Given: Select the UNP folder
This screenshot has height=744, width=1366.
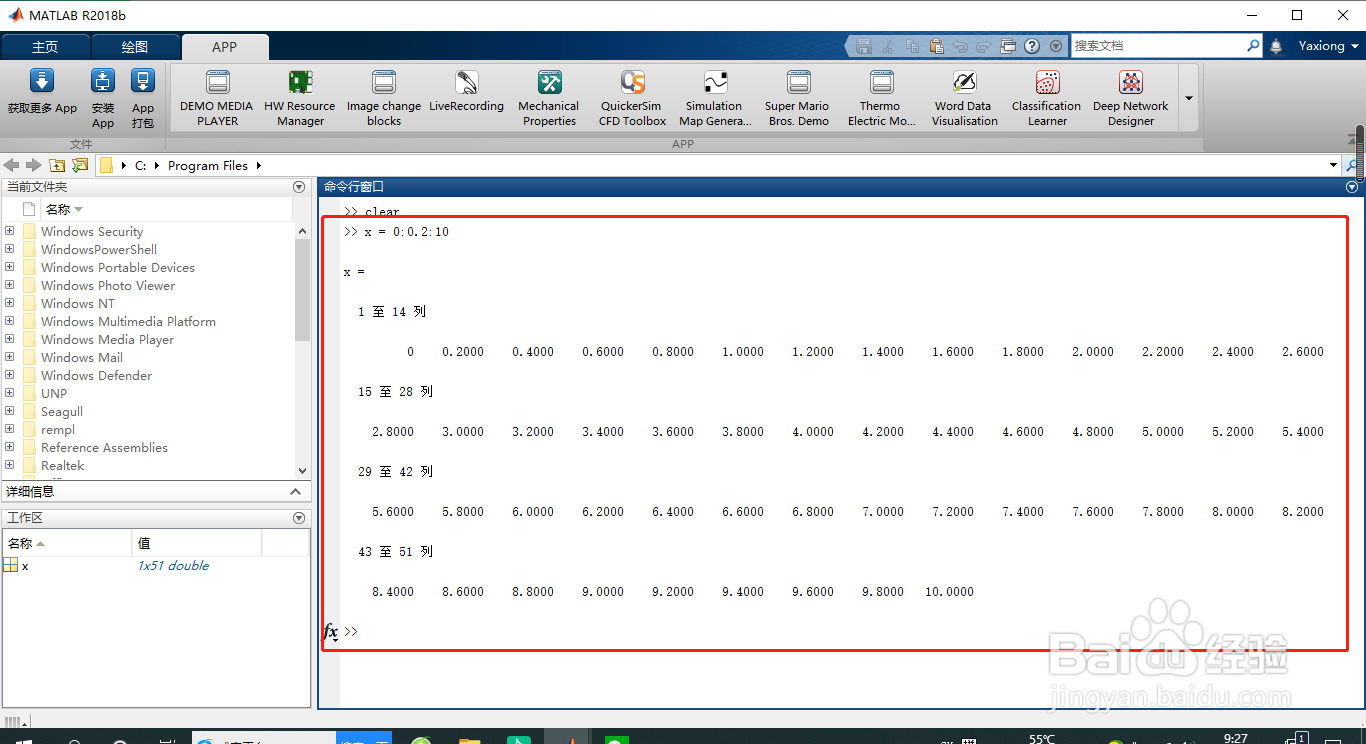Looking at the screenshot, I should click(x=54, y=394).
